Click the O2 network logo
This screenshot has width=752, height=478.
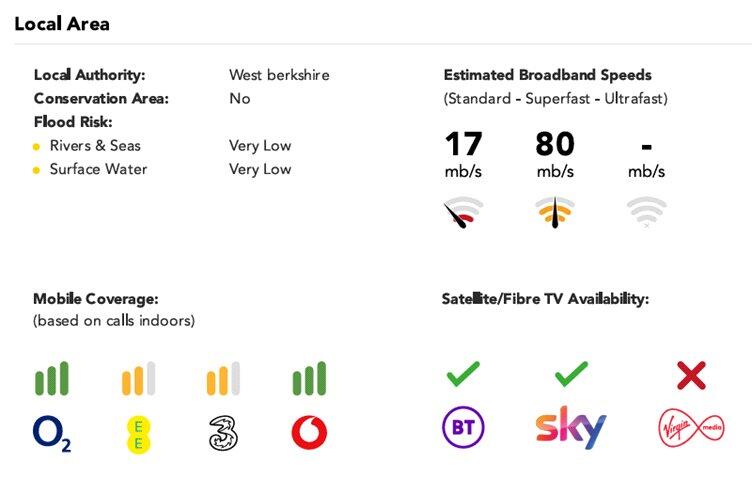point(52,433)
